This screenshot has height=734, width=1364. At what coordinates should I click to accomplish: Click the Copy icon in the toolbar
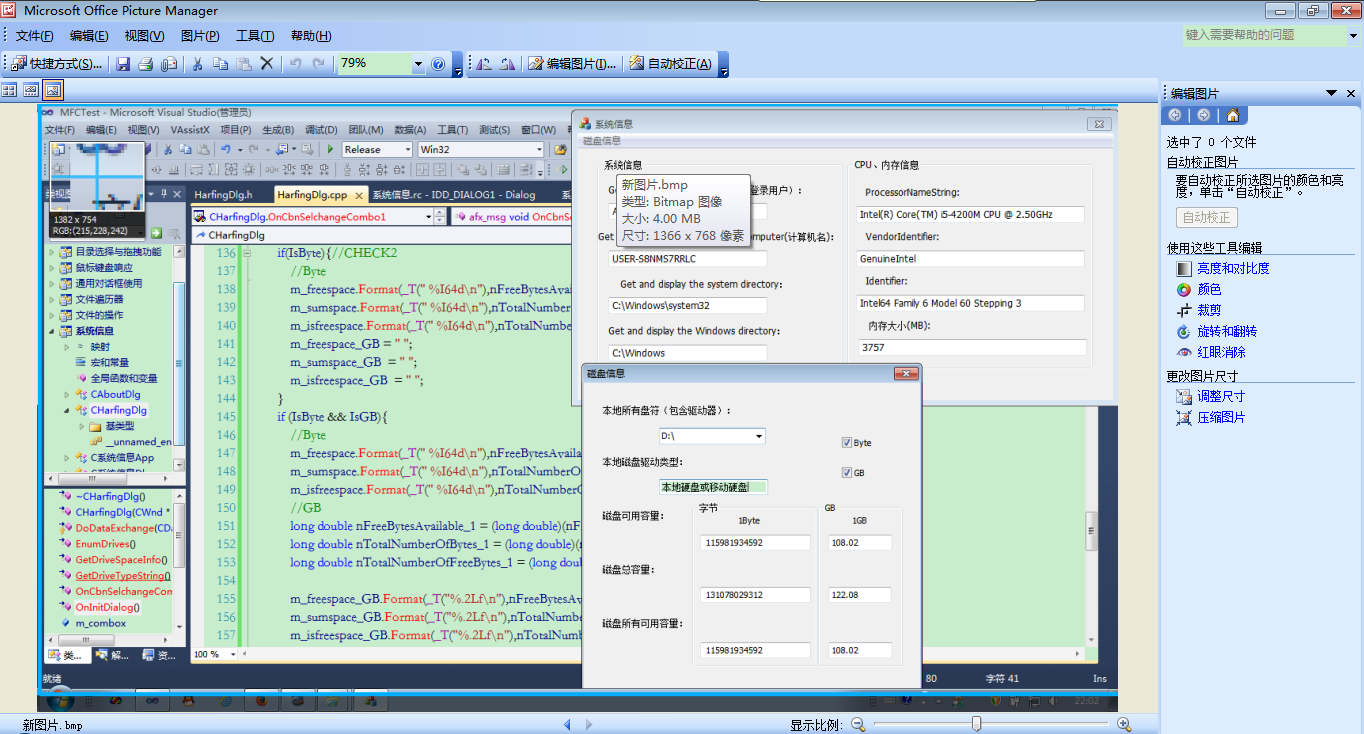click(x=221, y=64)
